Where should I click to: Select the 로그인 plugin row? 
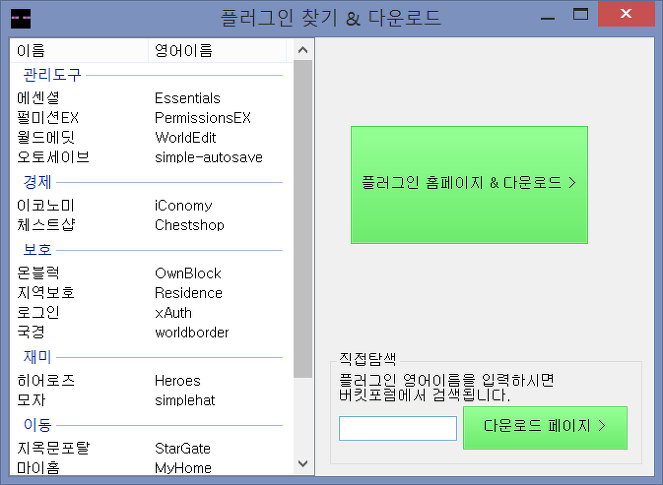[x=151, y=312]
